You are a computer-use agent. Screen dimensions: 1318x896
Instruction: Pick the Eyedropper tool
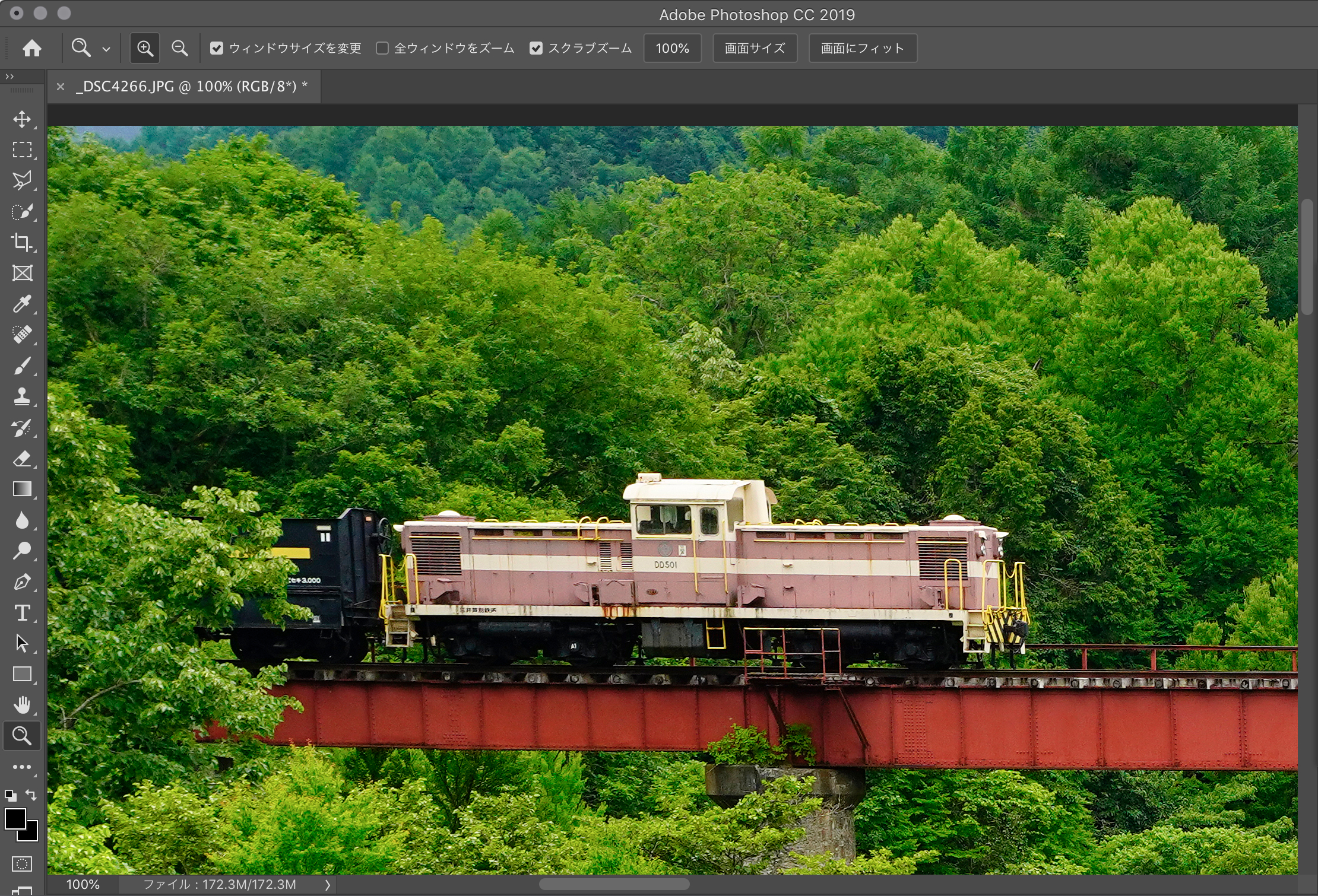click(22, 304)
